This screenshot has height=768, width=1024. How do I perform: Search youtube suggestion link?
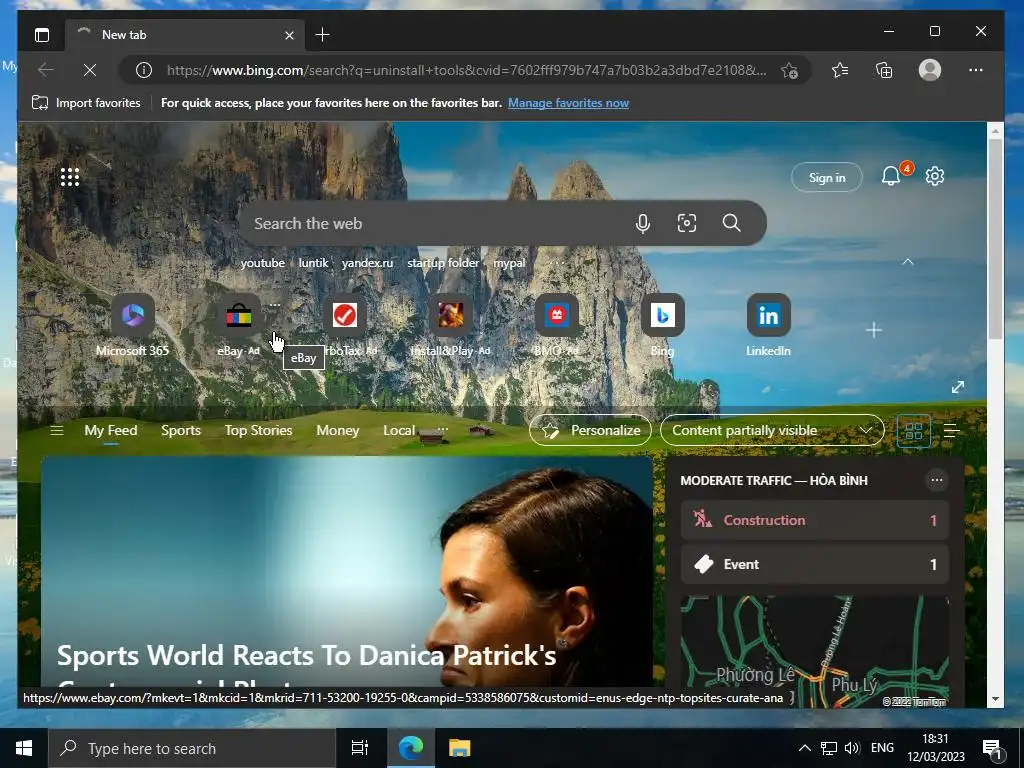(x=263, y=263)
